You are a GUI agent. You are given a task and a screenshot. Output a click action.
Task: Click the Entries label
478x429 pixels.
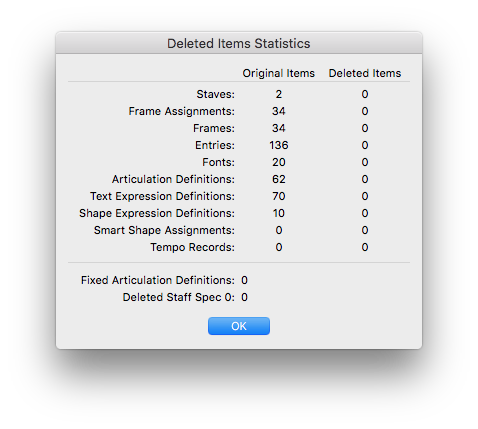[x=215, y=145]
